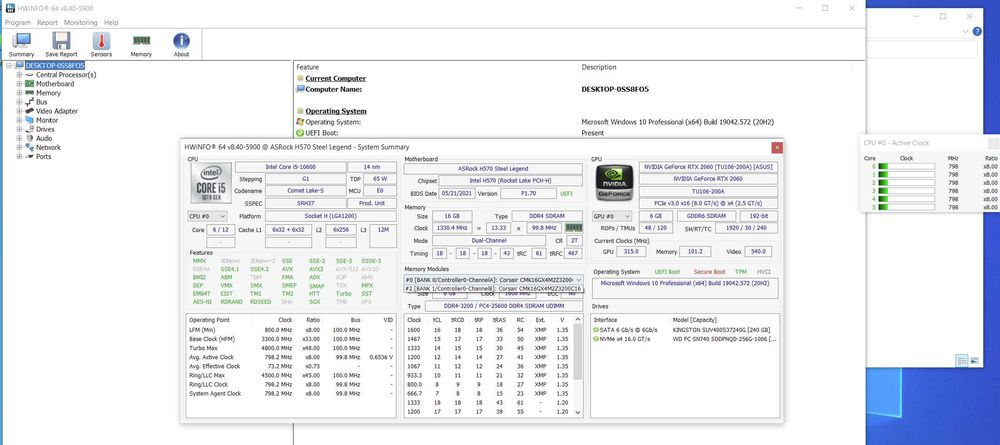
Task: Click the Base Clock (HFM) row
Action: pyautogui.click(x=293, y=339)
